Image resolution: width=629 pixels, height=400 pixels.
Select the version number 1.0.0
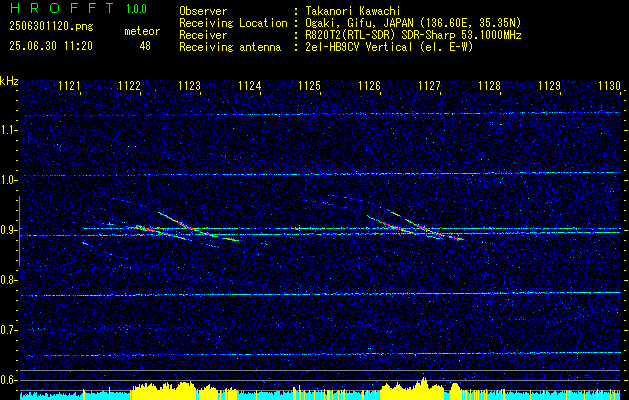(136, 9)
